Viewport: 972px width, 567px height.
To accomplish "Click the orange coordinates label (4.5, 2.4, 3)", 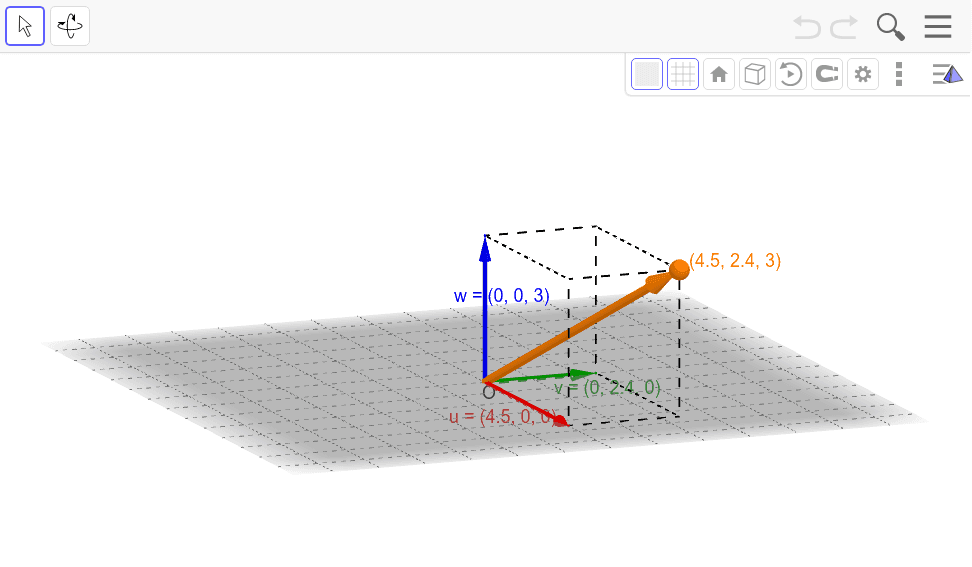I will (x=735, y=260).
